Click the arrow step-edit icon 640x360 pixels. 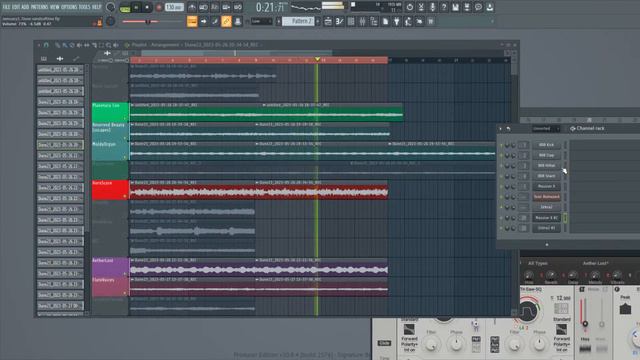click(203, 21)
